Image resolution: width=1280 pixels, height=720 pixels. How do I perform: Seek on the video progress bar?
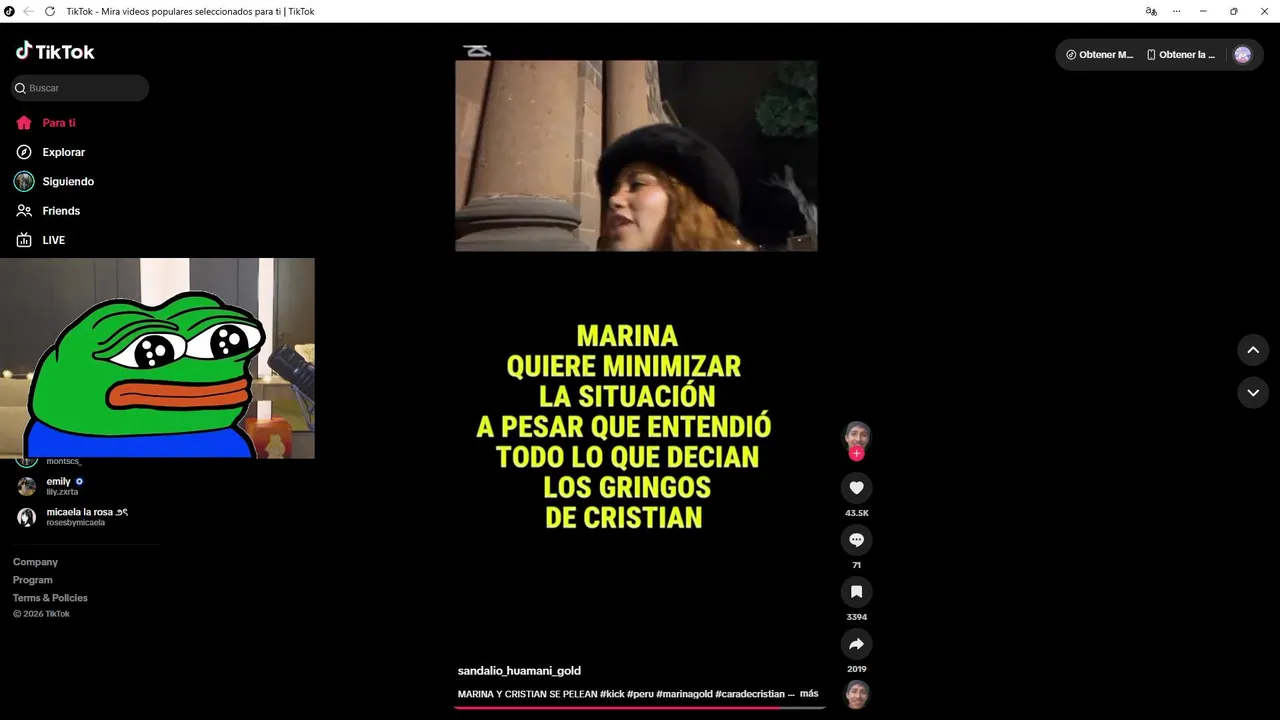(640, 708)
